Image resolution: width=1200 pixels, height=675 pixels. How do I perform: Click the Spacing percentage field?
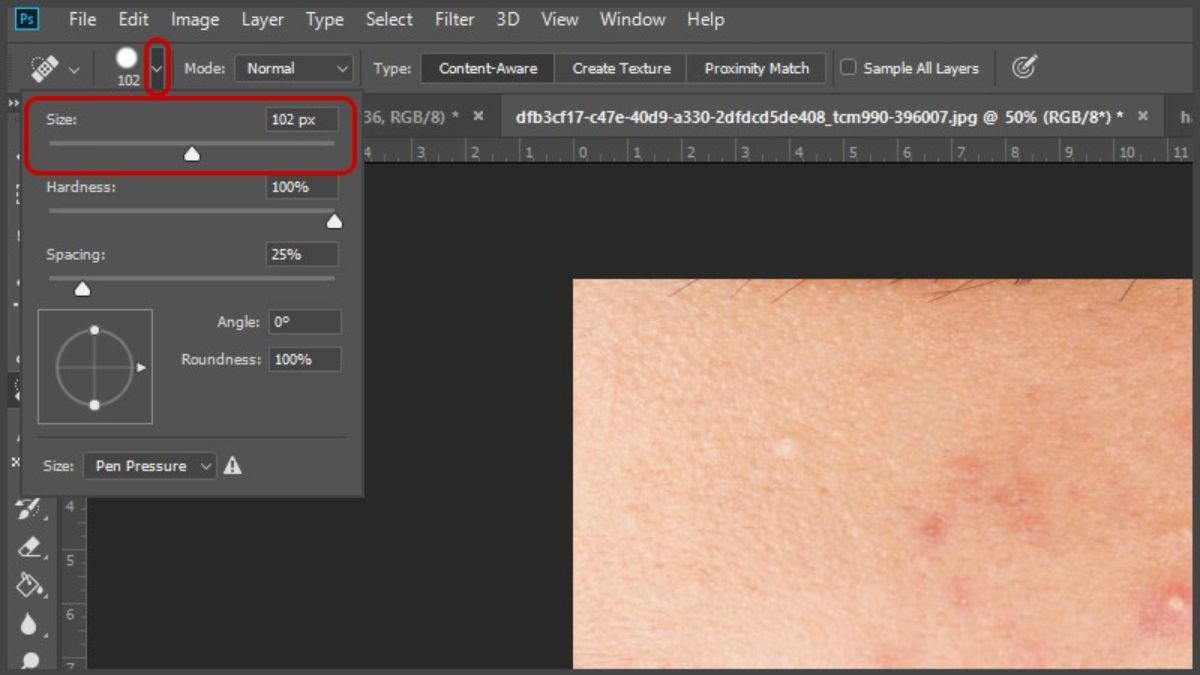point(302,254)
